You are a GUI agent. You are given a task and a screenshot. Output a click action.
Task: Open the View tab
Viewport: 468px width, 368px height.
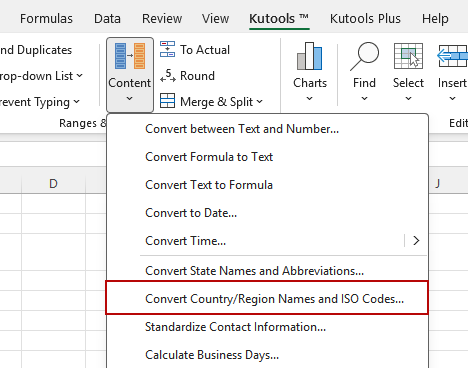215,19
